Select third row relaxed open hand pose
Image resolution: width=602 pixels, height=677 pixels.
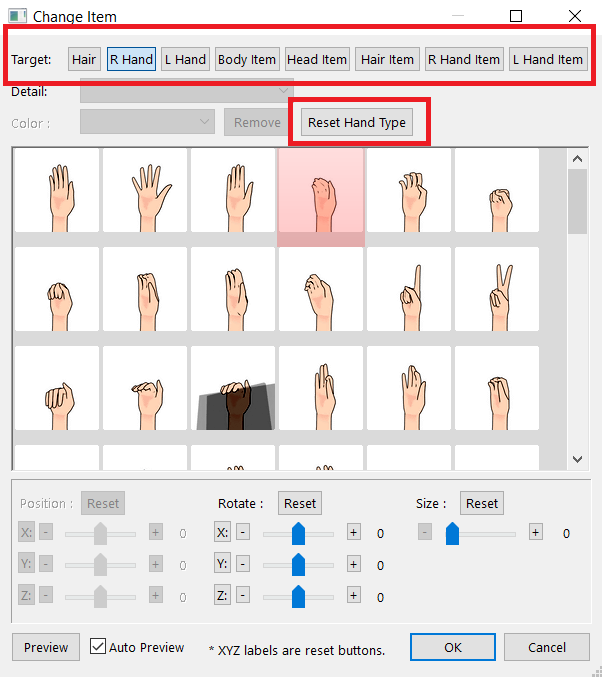pos(409,388)
